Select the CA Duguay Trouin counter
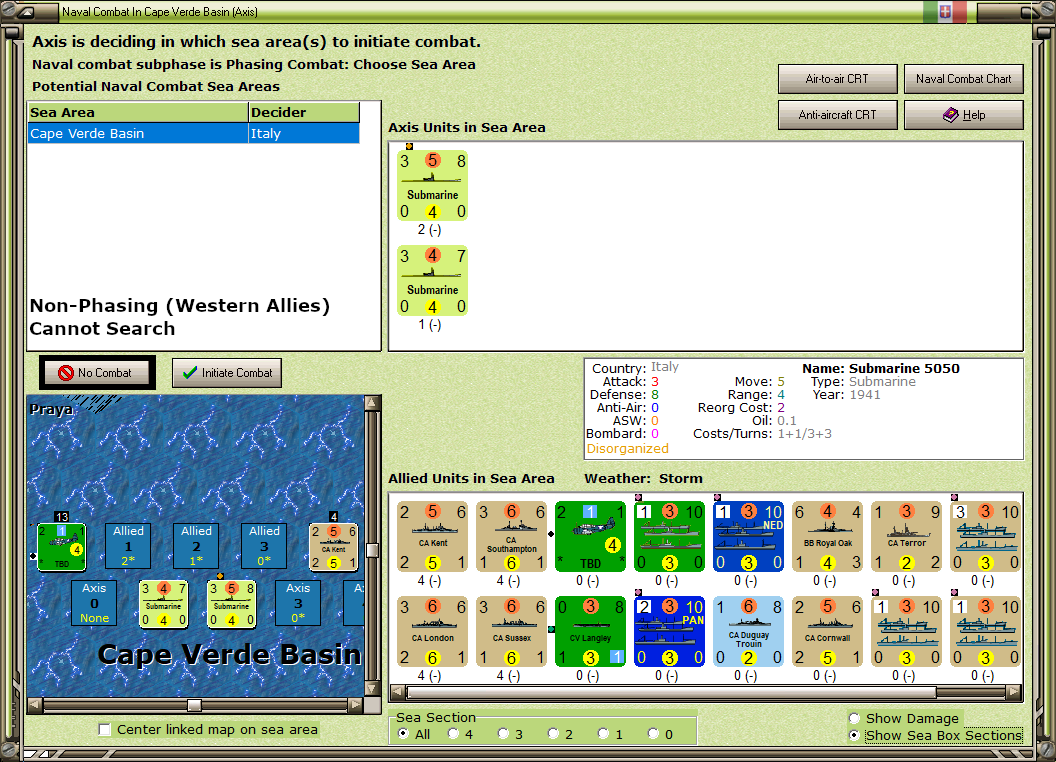Viewport: 1056px width, 762px height. point(748,631)
